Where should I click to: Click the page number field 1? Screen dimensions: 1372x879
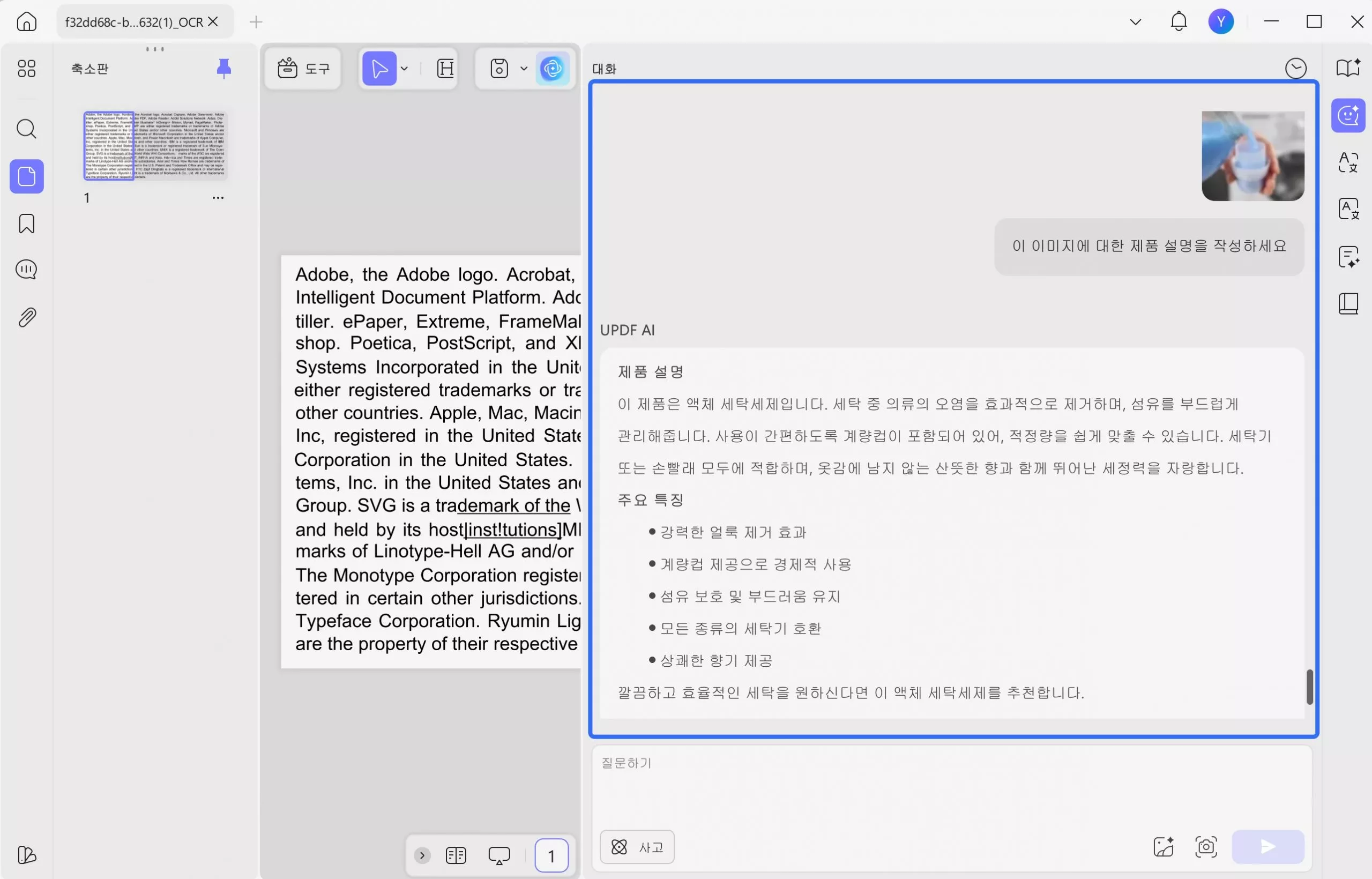click(x=551, y=855)
